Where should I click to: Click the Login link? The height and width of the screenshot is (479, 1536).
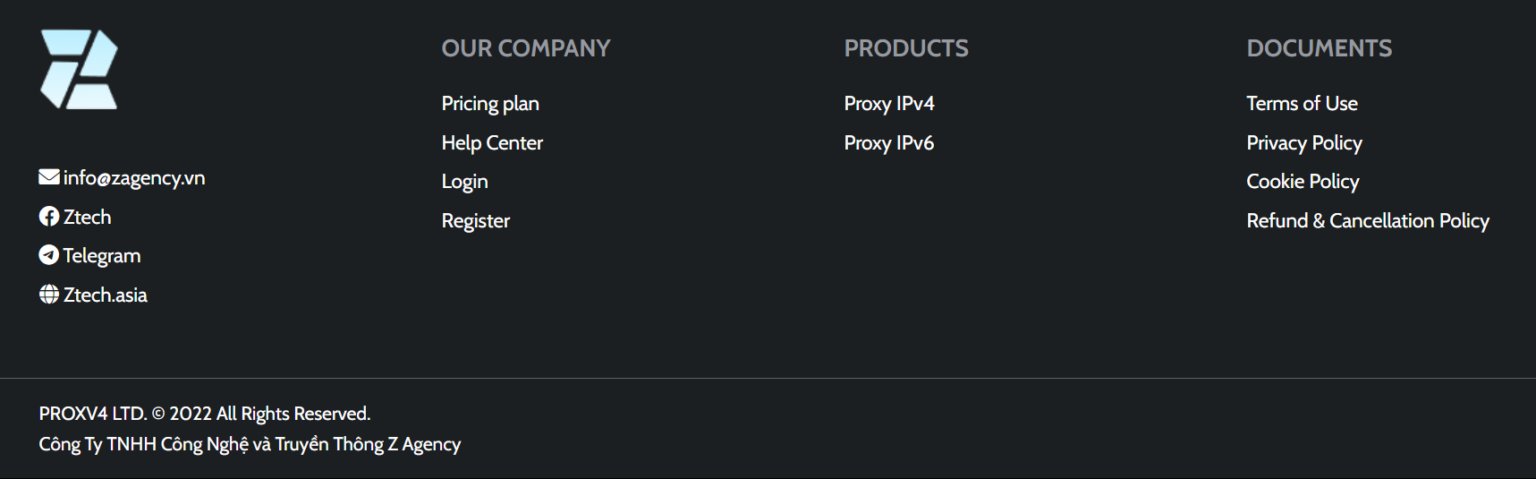pos(465,181)
